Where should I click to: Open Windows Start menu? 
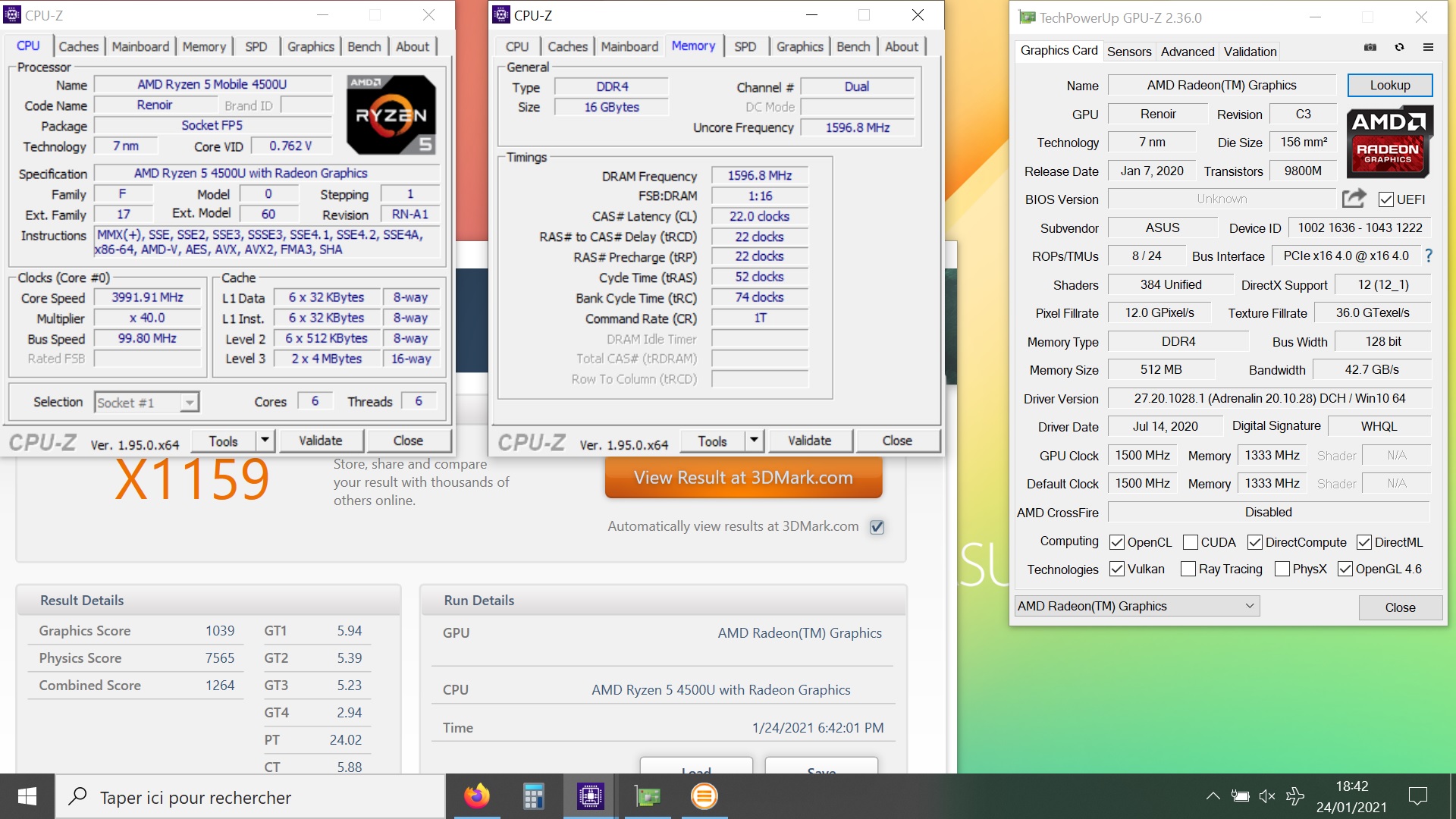pos(27,796)
